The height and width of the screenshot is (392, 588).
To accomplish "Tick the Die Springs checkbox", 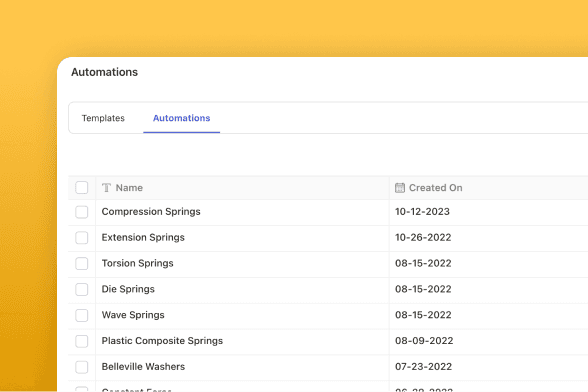I will point(82,289).
